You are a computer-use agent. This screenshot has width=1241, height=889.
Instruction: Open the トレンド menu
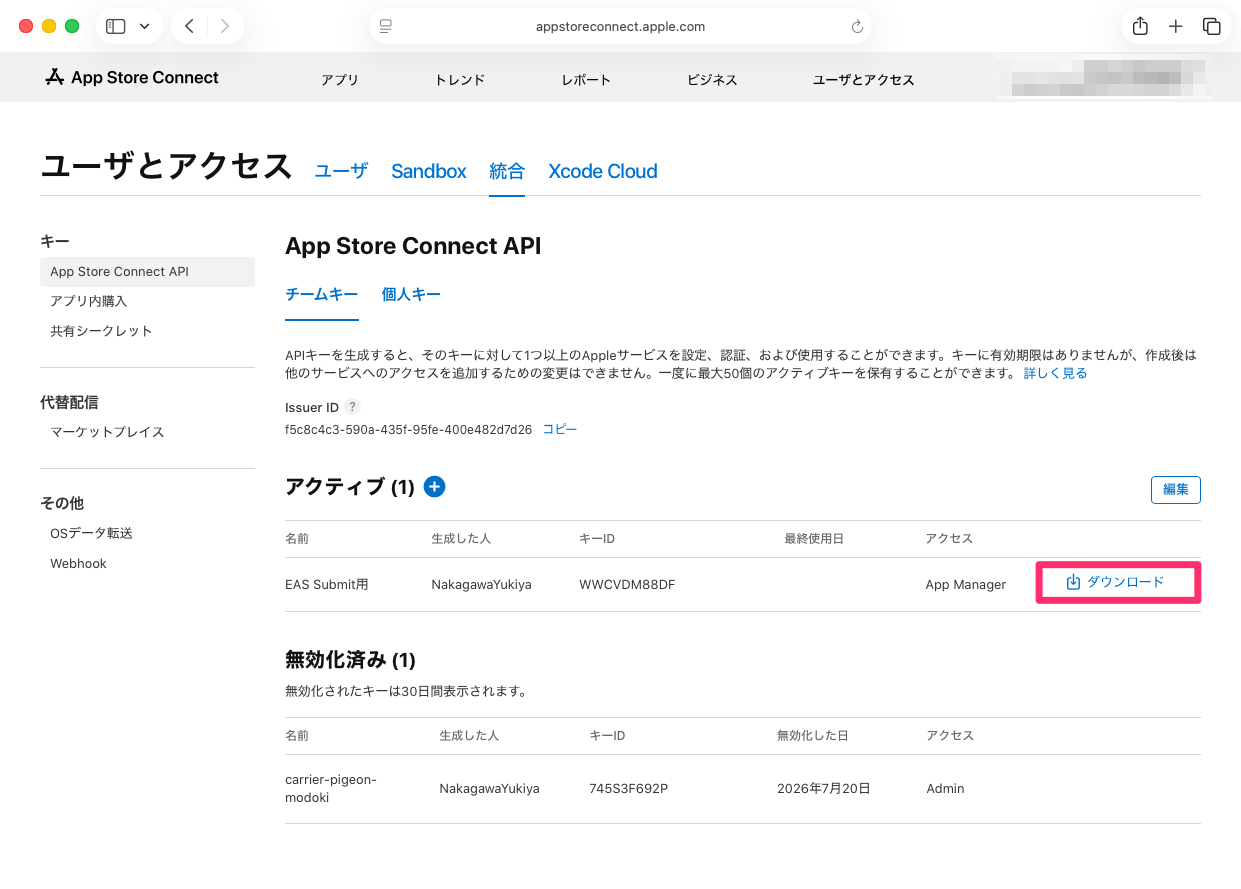click(460, 80)
